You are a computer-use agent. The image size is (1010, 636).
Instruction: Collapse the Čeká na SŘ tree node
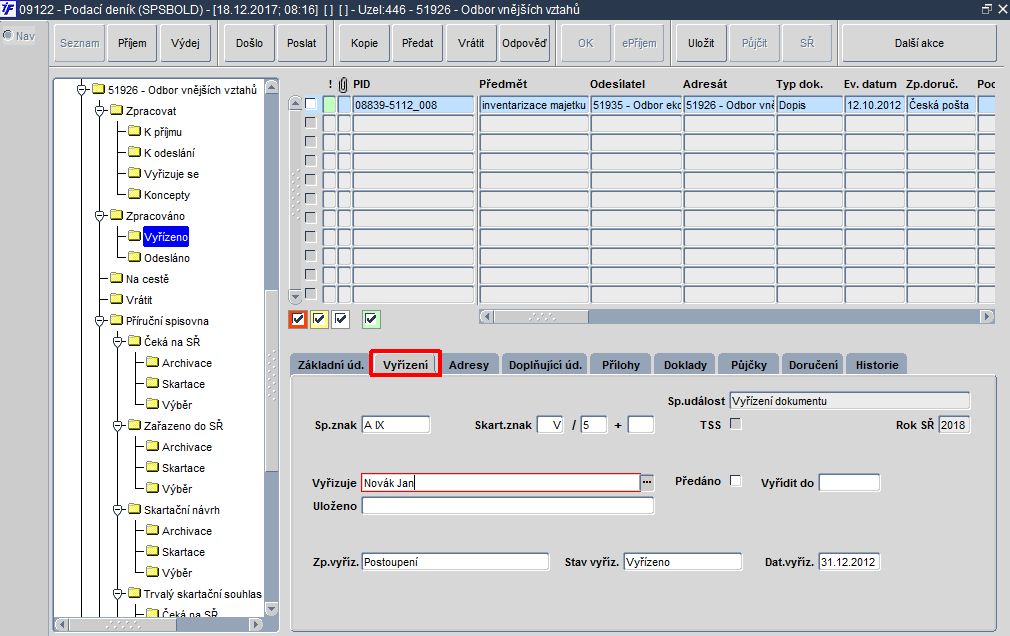click(118, 342)
